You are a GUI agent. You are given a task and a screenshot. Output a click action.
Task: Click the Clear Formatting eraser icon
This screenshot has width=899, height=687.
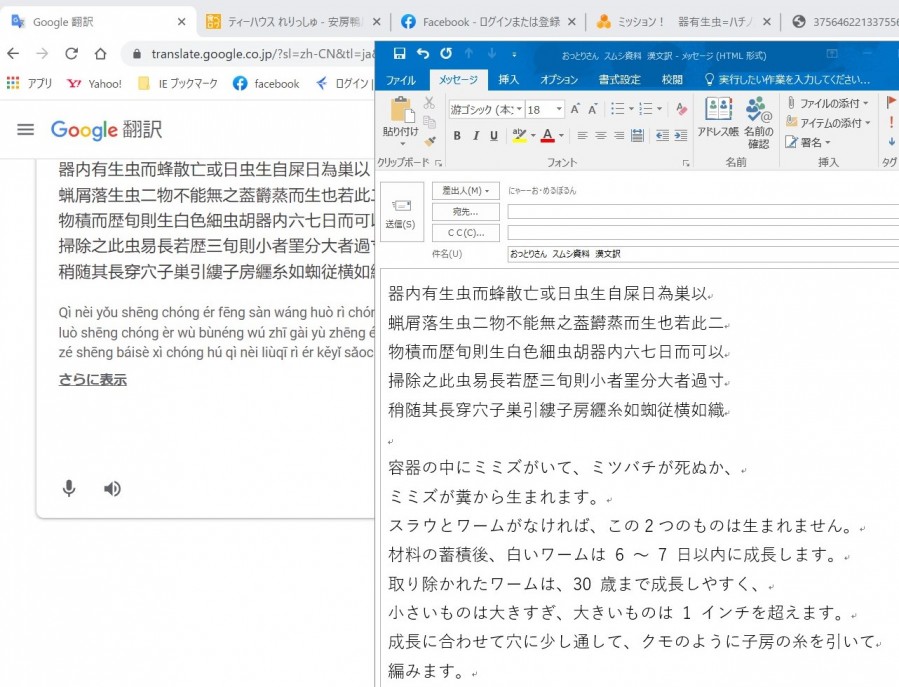pos(681,109)
